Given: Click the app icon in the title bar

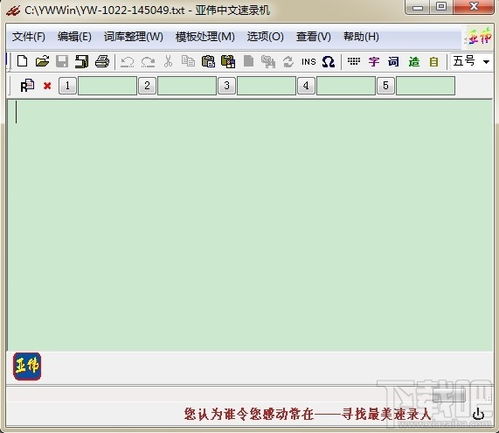Looking at the screenshot, I should pyautogui.click(x=13, y=11).
